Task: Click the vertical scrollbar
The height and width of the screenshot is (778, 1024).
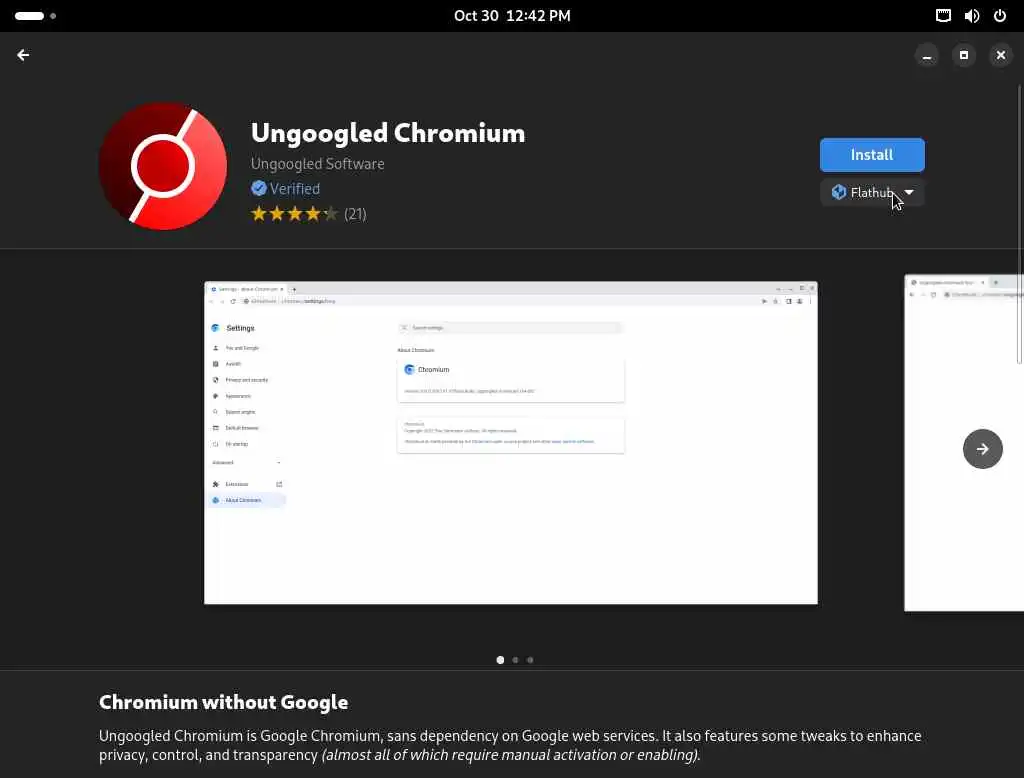Action: pos(1019,224)
